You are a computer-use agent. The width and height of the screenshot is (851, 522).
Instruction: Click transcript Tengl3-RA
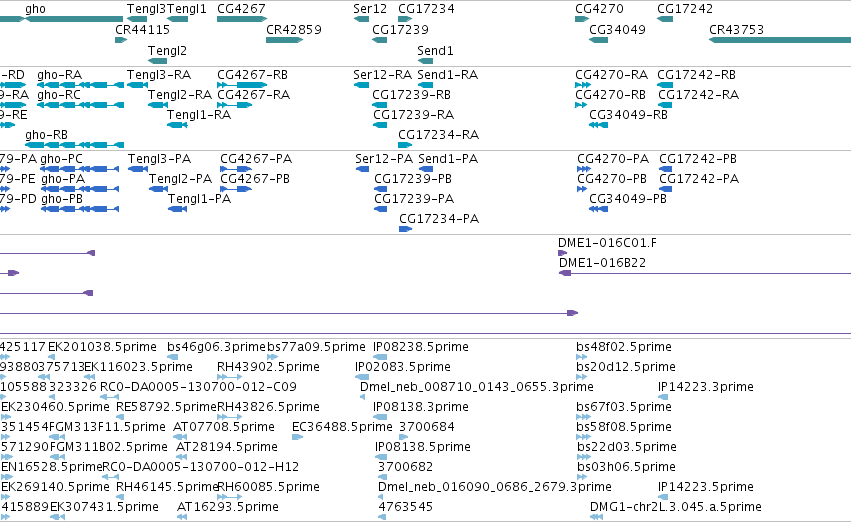click(x=159, y=75)
